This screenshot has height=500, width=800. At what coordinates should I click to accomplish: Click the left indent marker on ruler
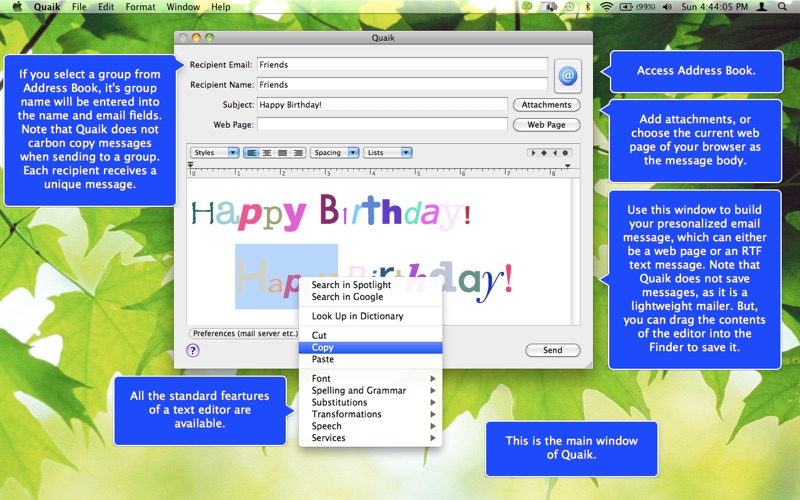[190, 165]
